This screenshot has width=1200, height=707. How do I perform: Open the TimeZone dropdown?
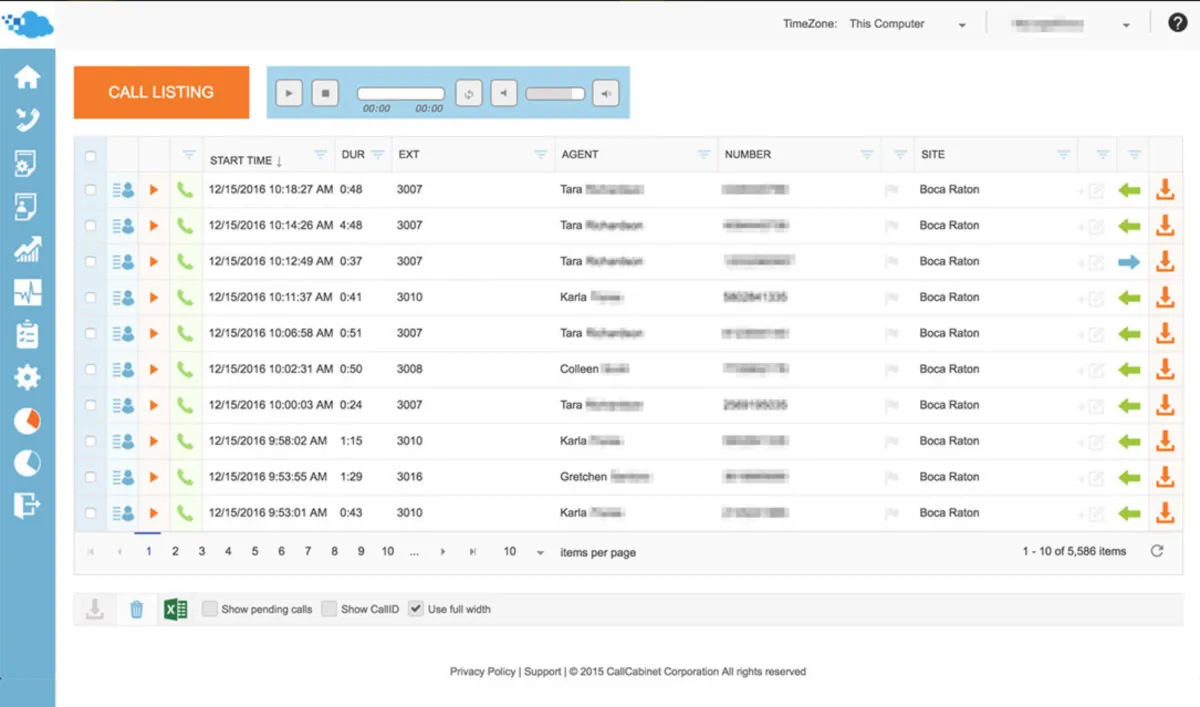point(907,24)
